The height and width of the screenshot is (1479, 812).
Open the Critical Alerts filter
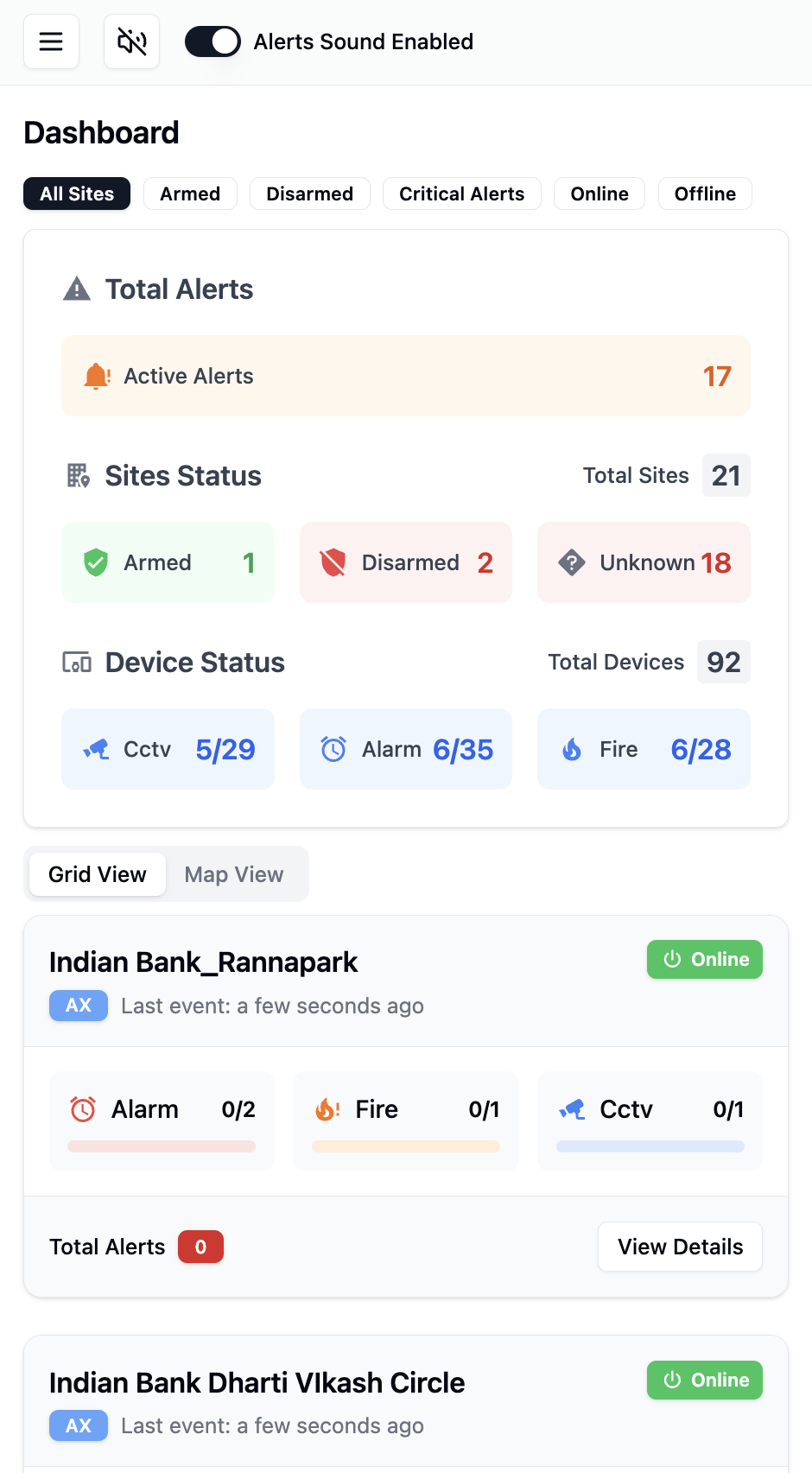[x=461, y=194]
